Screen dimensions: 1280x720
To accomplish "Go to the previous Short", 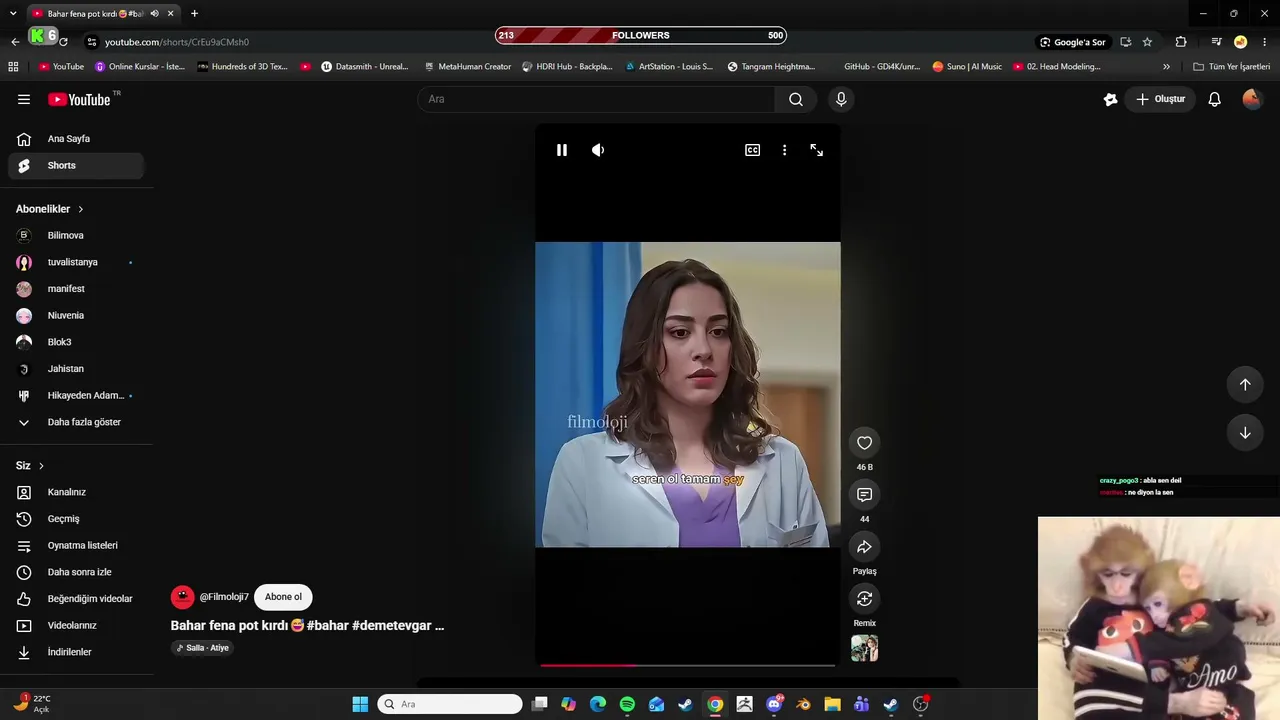I will tap(1245, 385).
